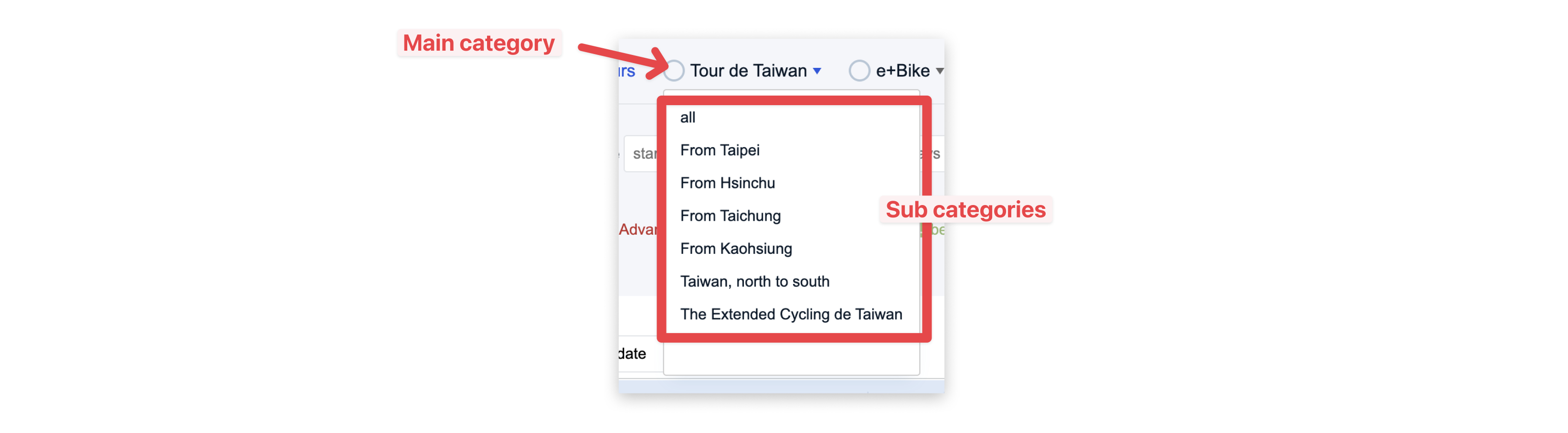The width and height of the screenshot is (1568, 433).
Task: Click the "date" label at bottom left
Action: [x=633, y=354]
